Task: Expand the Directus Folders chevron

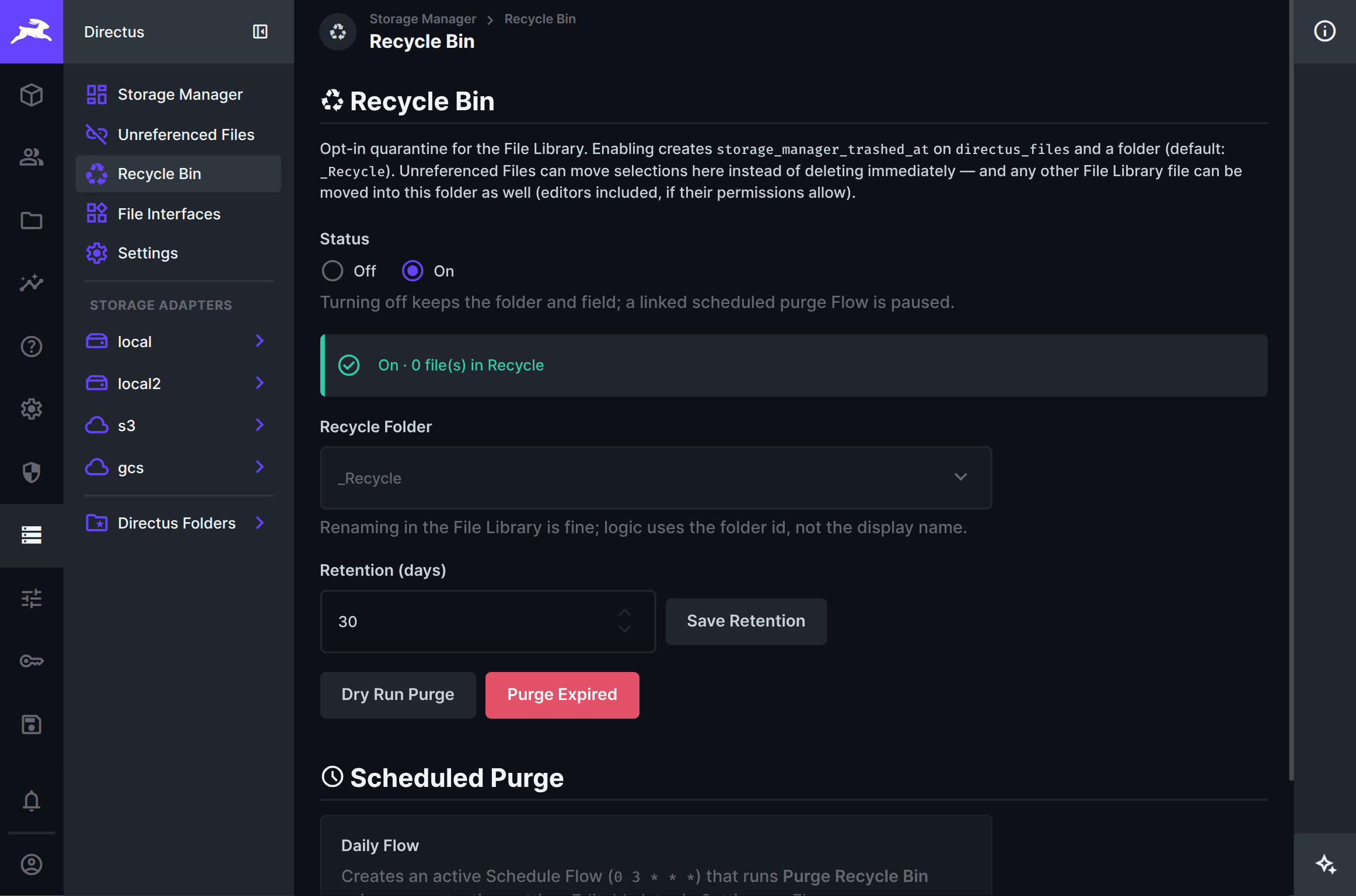Action: pos(260,523)
